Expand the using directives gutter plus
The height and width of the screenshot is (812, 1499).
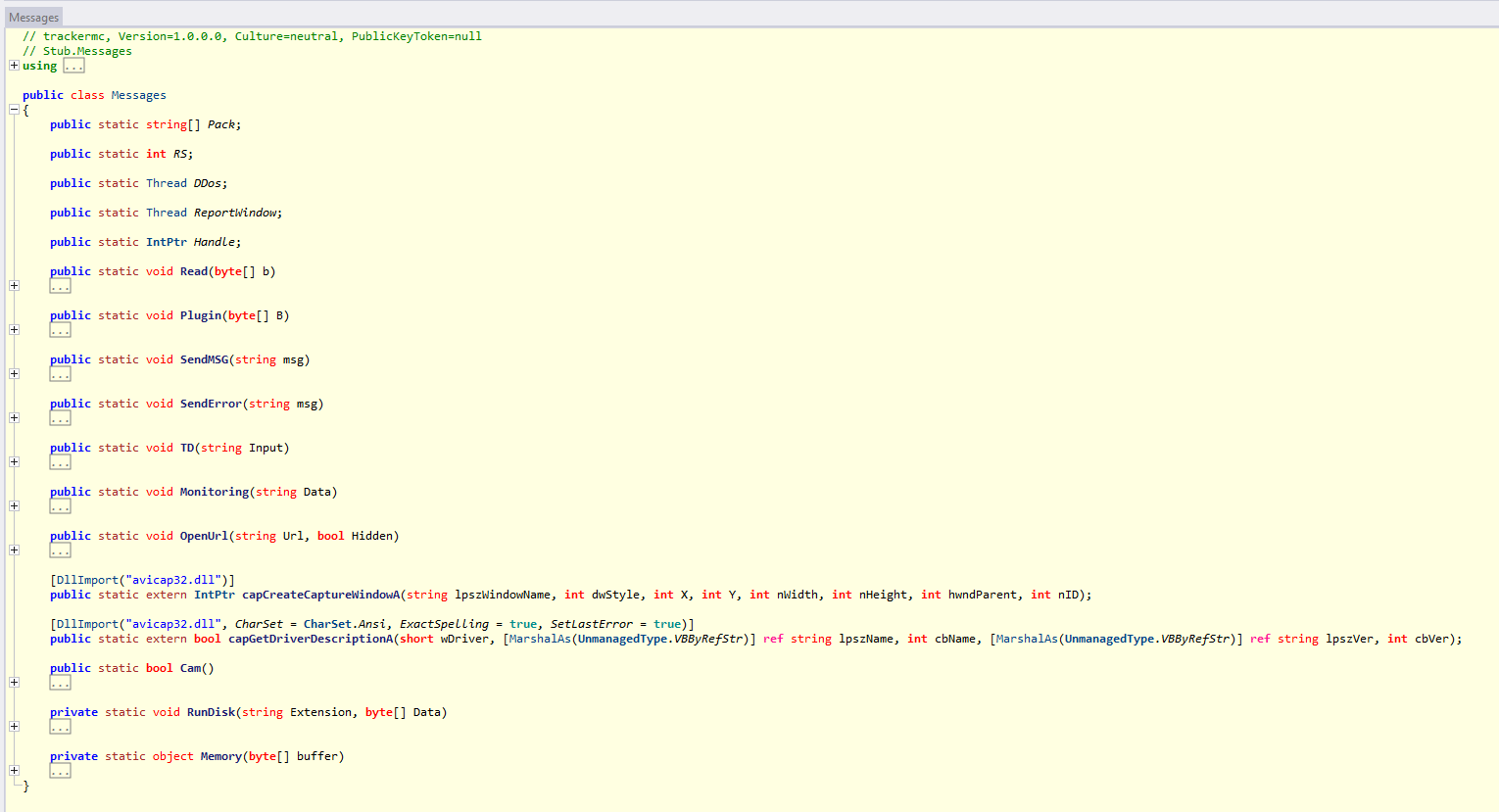[x=14, y=66]
